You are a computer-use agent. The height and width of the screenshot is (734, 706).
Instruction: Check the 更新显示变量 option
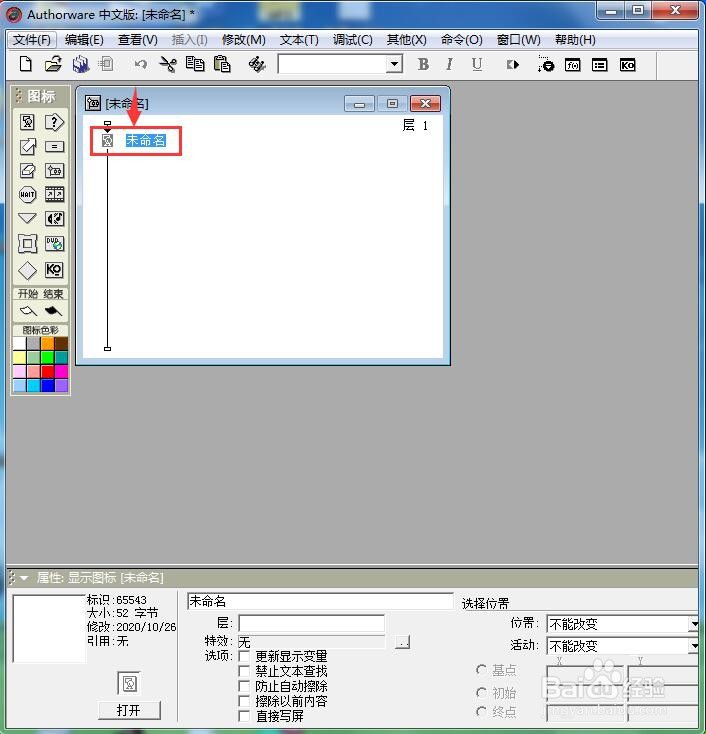[x=244, y=656]
